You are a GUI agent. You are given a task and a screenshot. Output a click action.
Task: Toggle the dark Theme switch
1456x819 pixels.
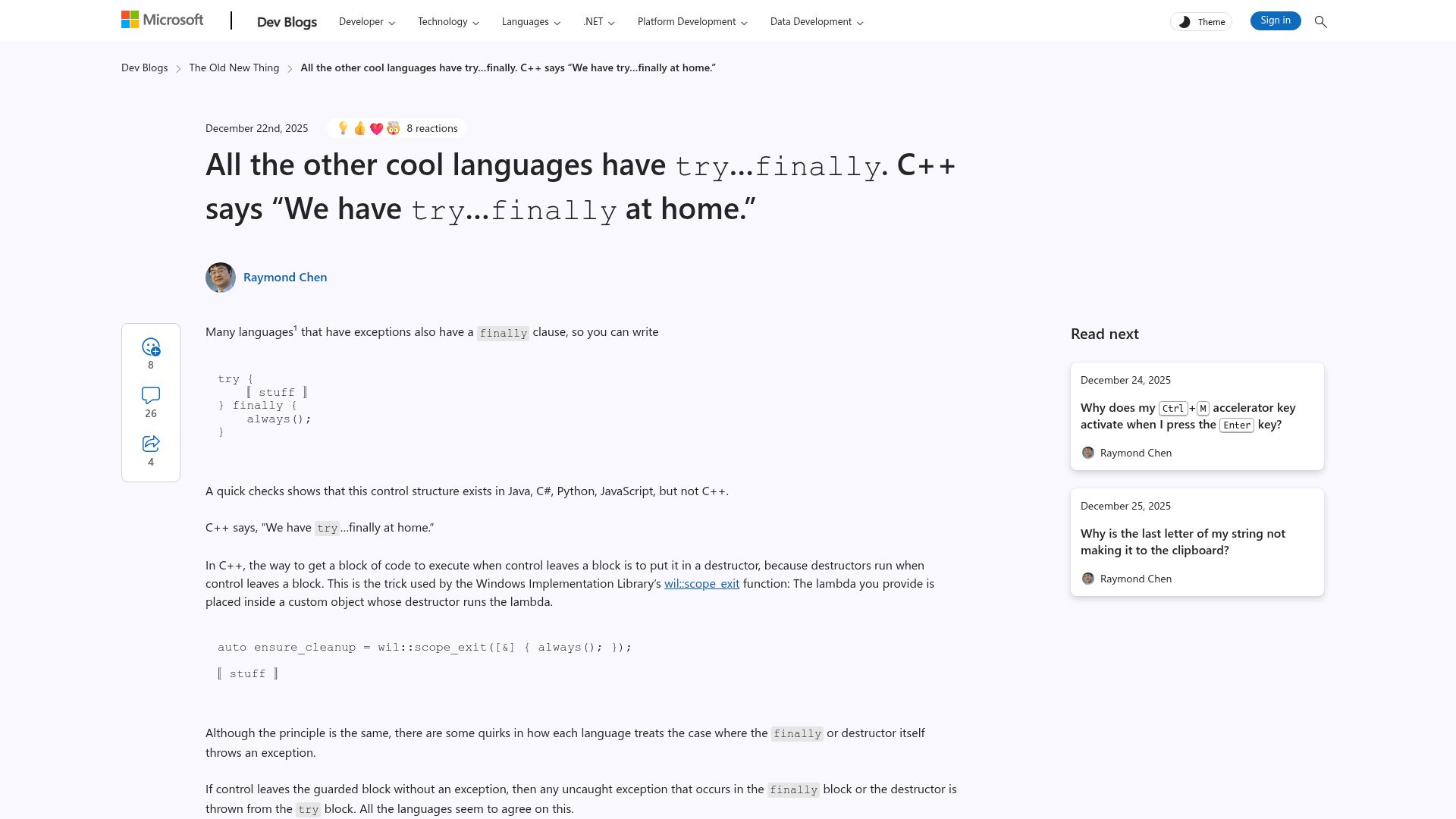(x=1200, y=22)
